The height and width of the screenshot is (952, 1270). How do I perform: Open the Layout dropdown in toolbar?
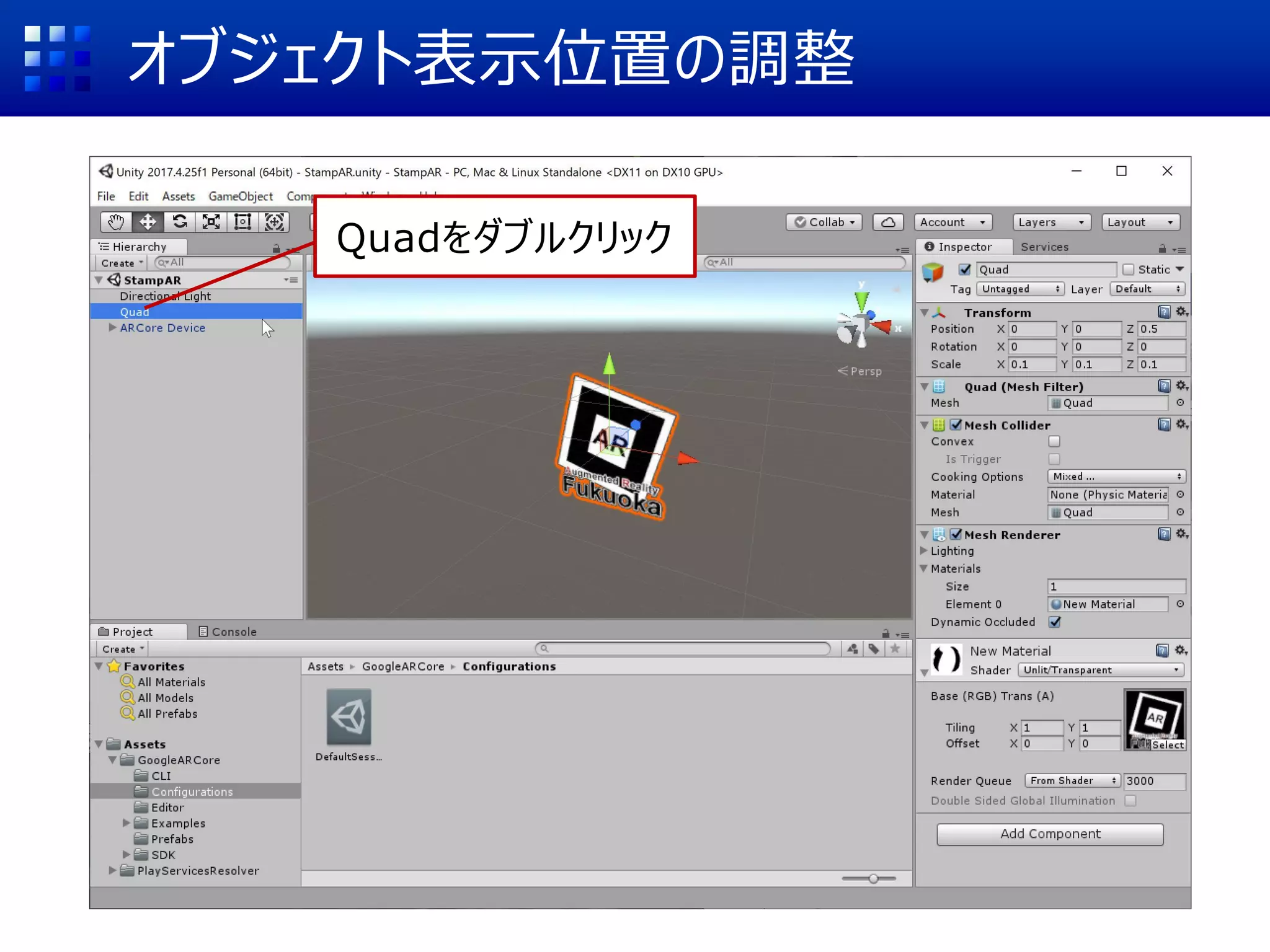(1140, 222)
